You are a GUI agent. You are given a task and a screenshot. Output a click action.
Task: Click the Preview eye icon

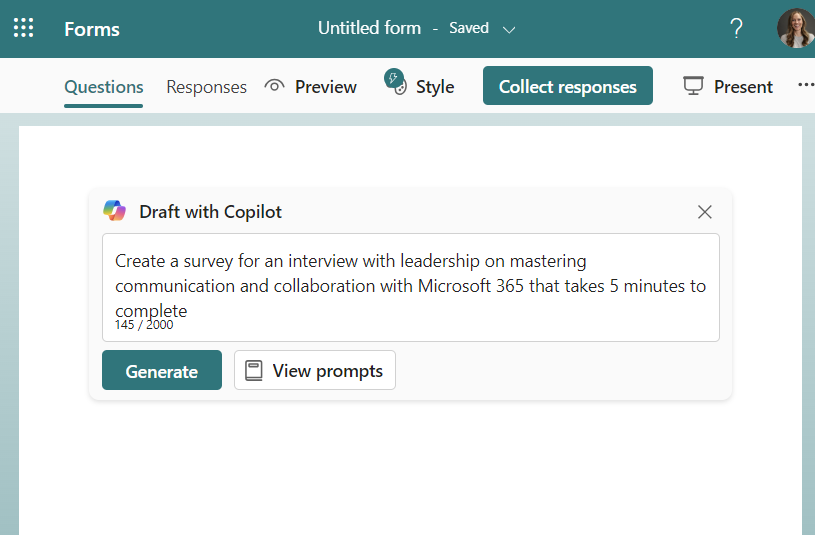(274, 86)
